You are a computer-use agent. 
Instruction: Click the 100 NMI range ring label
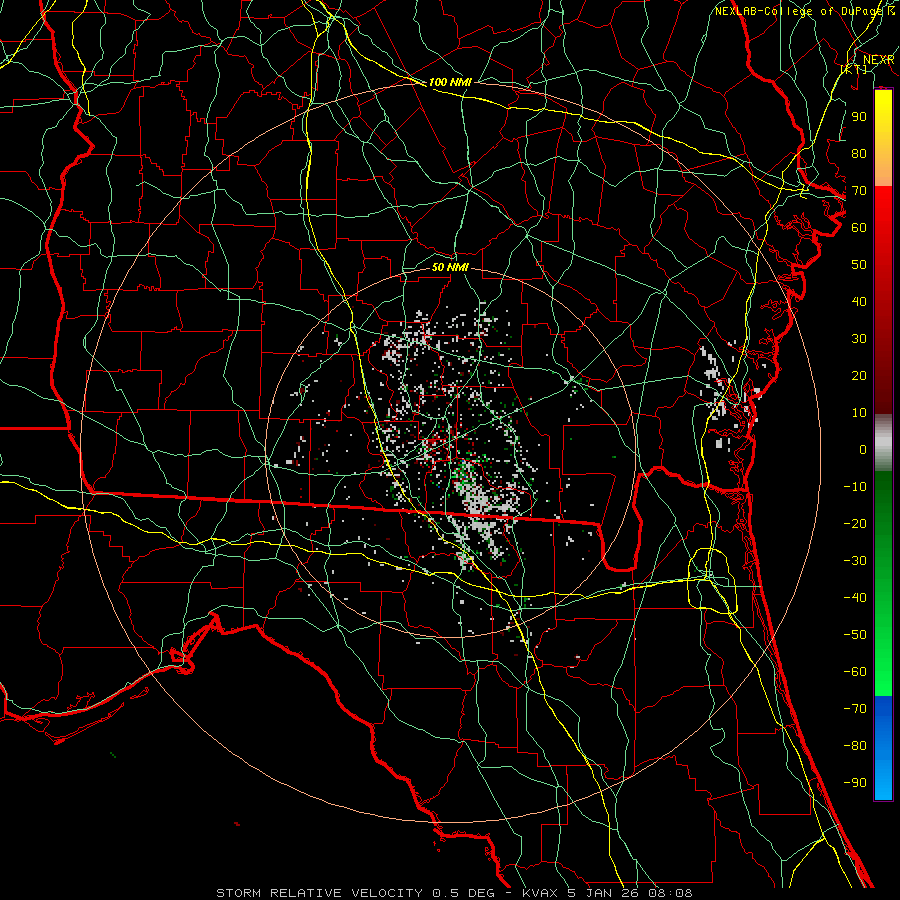(450, 82)
